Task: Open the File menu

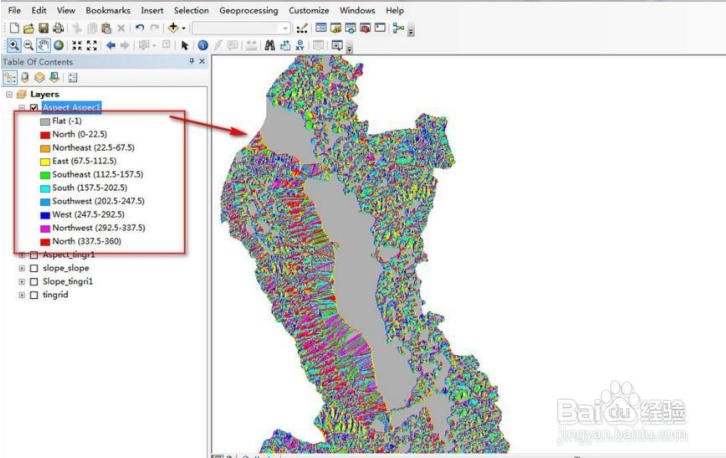Action: pos(14,10)
